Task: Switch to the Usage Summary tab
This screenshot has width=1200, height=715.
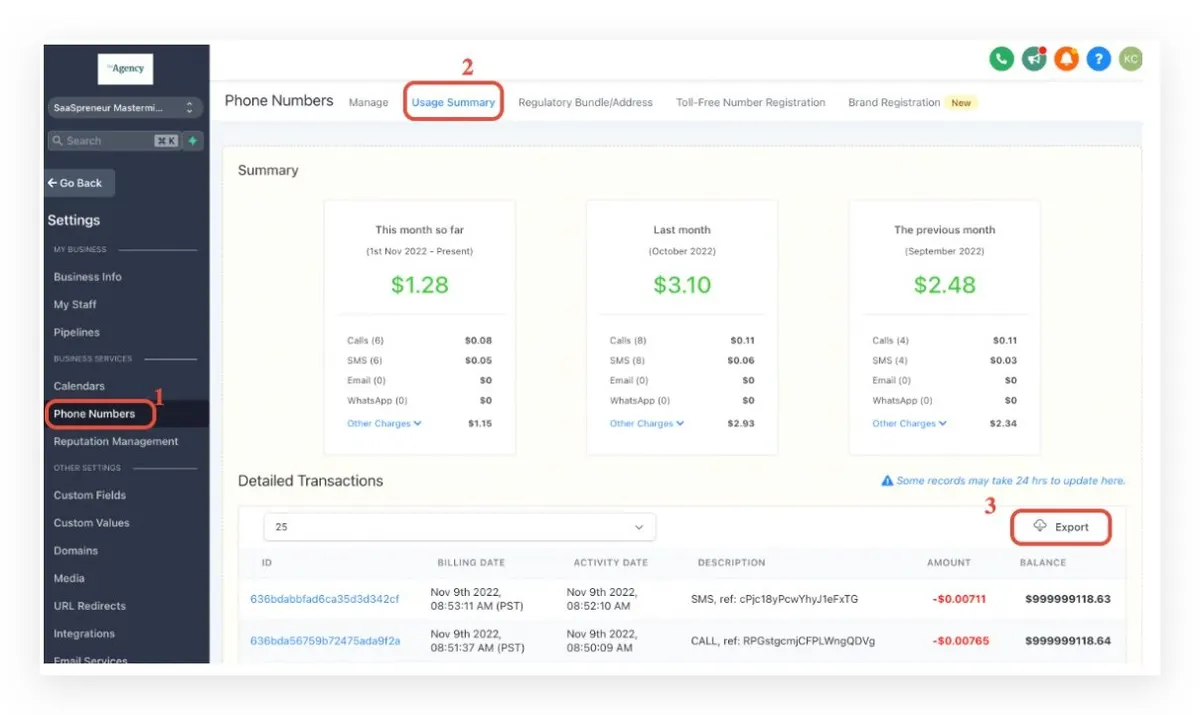Action: click(453, 102)
